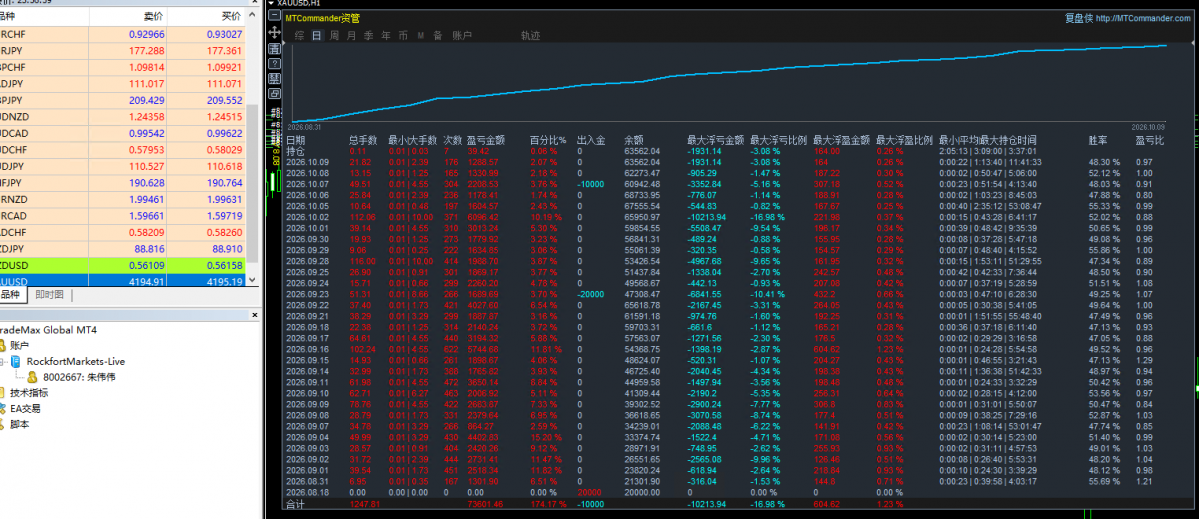The image size is (1199, 519).
Task: Select the 账户 node in Navigator tree
Action: tap(20, 345)
